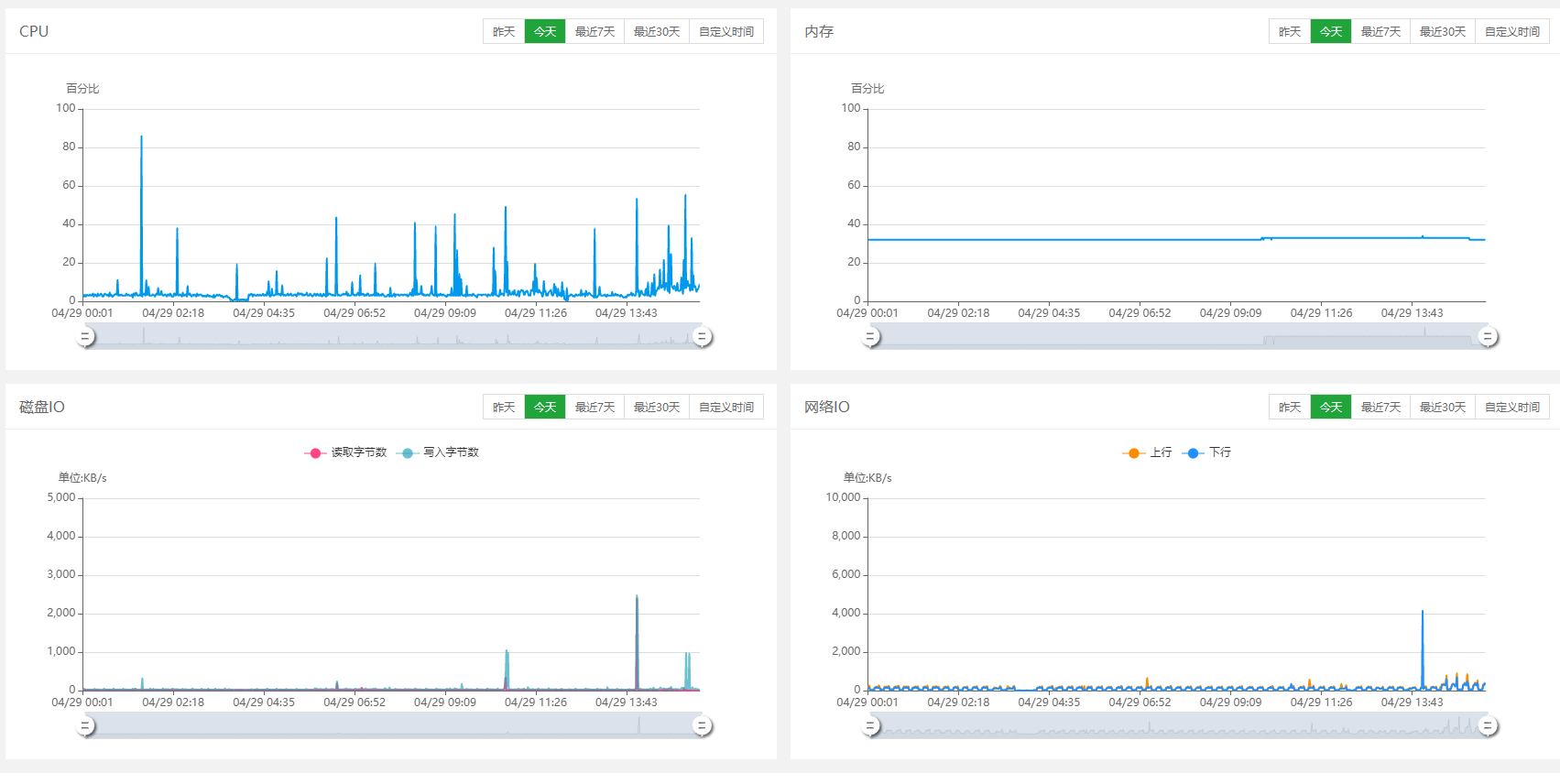The width and height of the screenshot is (1560, 784).
Task: Click right zoom handle on CPU chart
Action: (702, 337)
